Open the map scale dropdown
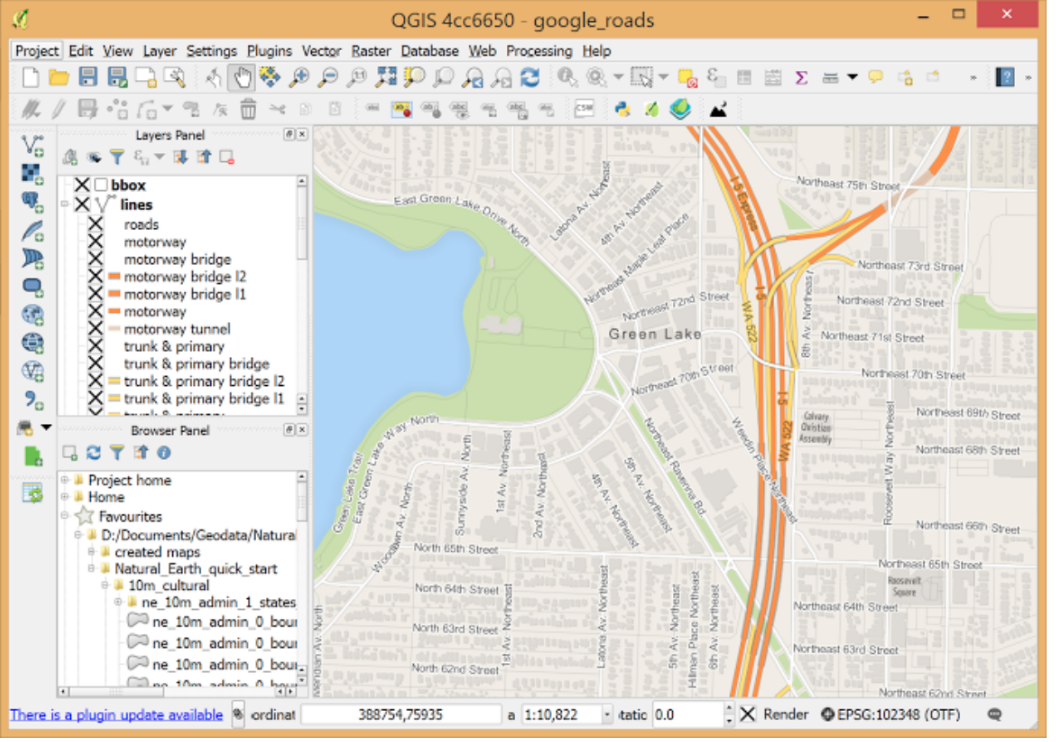The width and height of the screenshot is (1056, 742). coord(607,715)
